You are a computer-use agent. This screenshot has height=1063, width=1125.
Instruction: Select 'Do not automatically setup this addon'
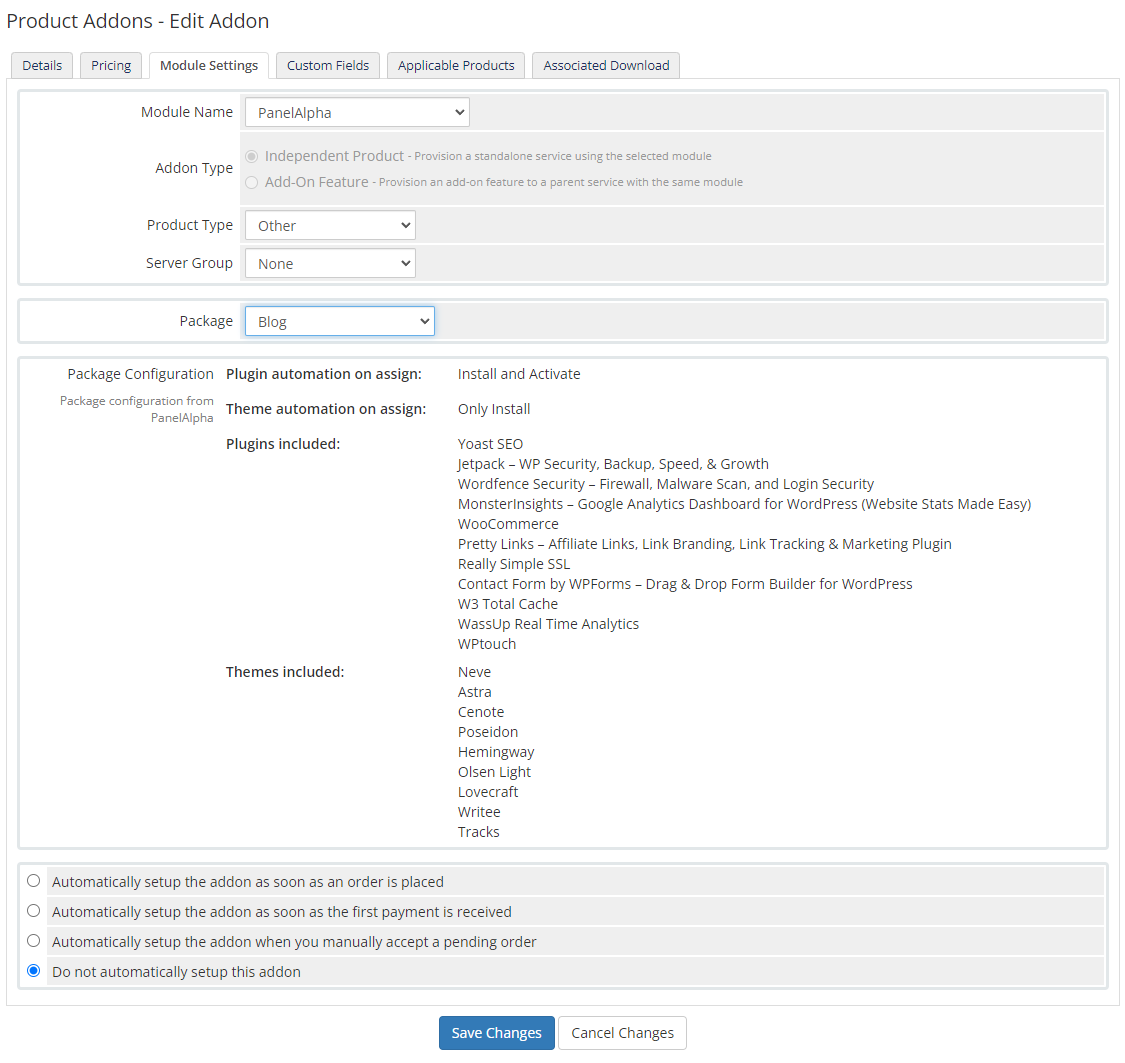33,970
